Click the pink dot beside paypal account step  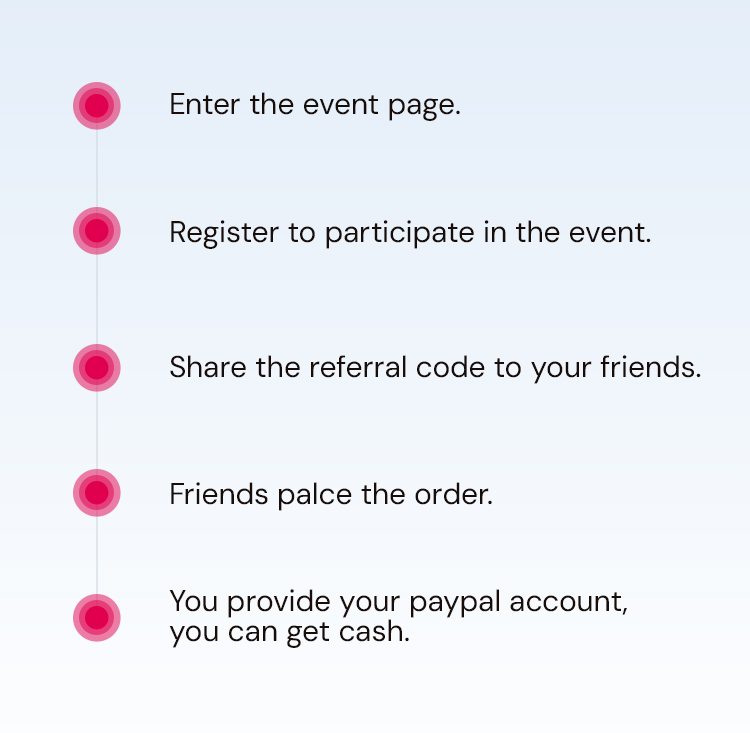(x=97, y=618)
